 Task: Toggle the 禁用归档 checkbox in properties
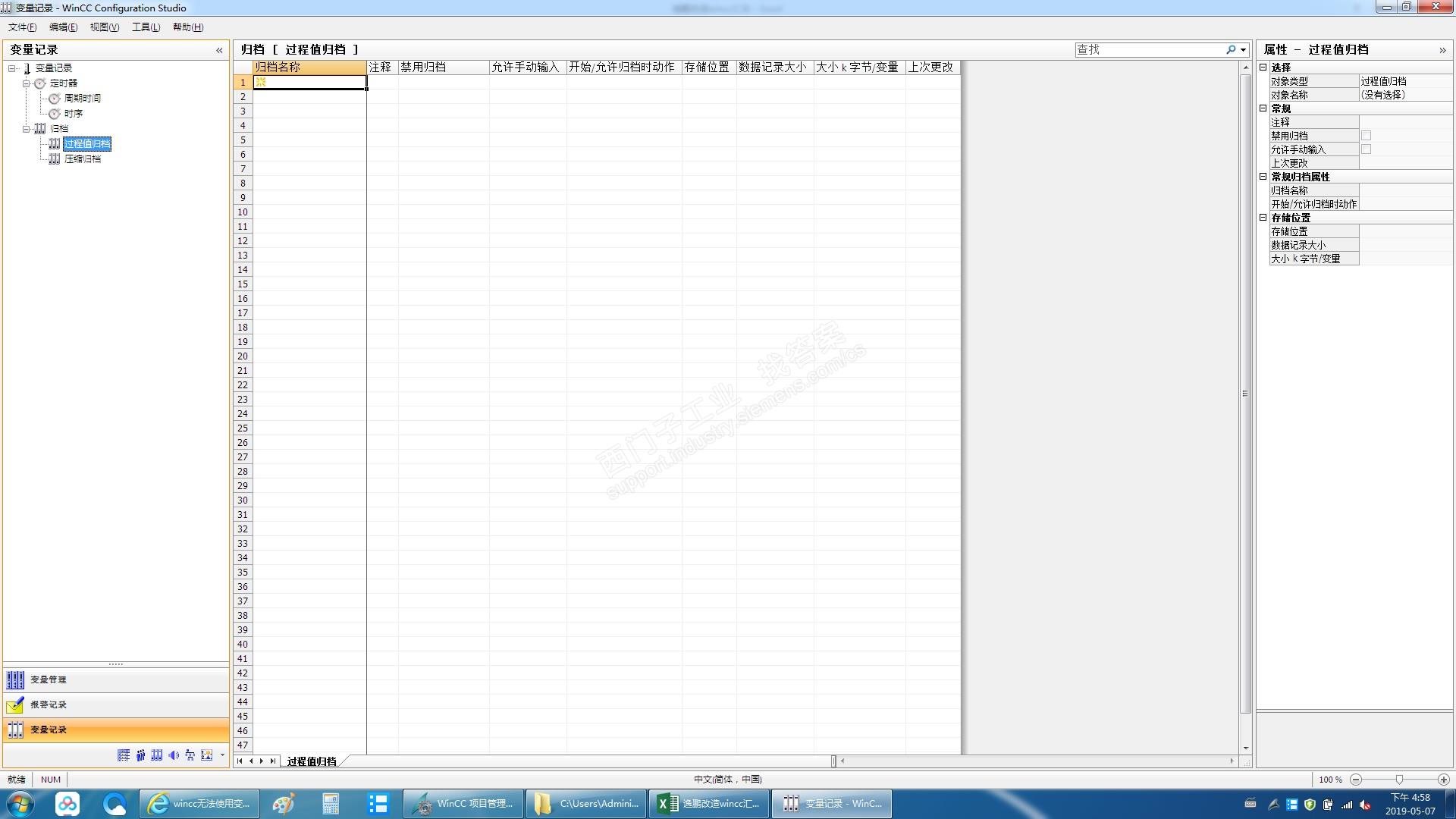click(x=1366, y=136)
